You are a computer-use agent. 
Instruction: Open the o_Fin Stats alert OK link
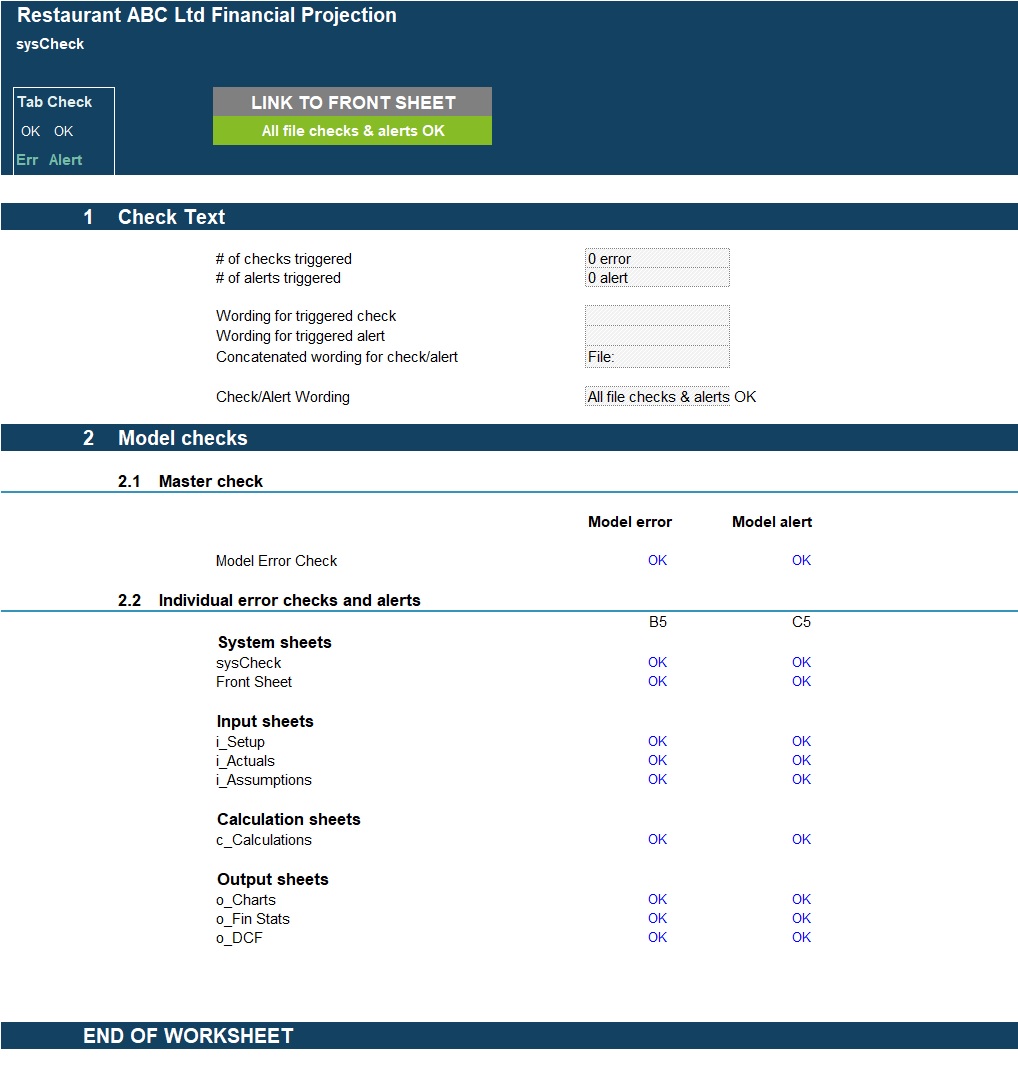802,919
